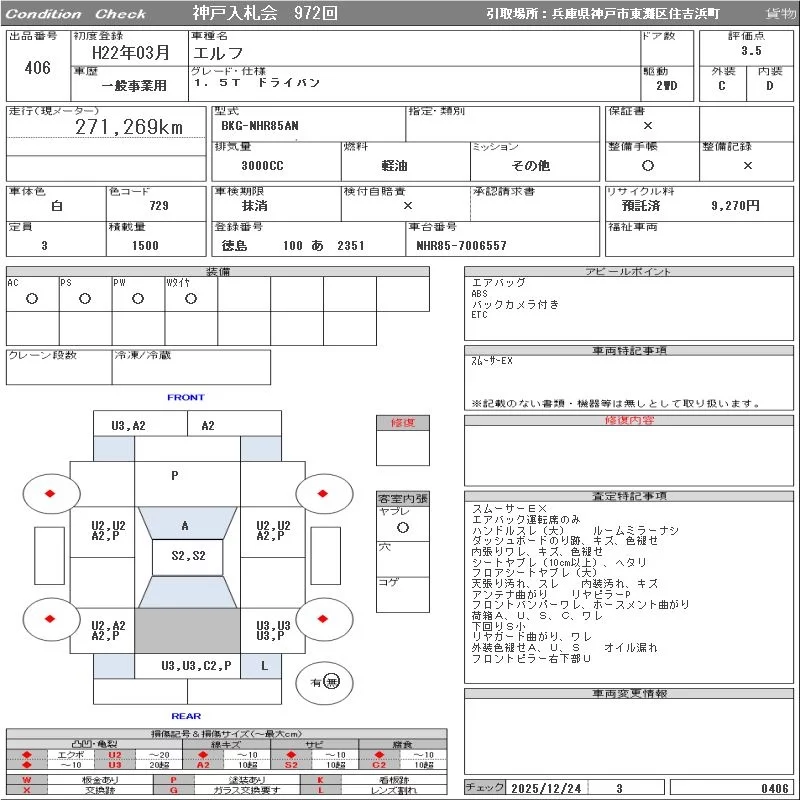
Task: Click the vehicle history 一般事業用
Action: tap(134, 86)
